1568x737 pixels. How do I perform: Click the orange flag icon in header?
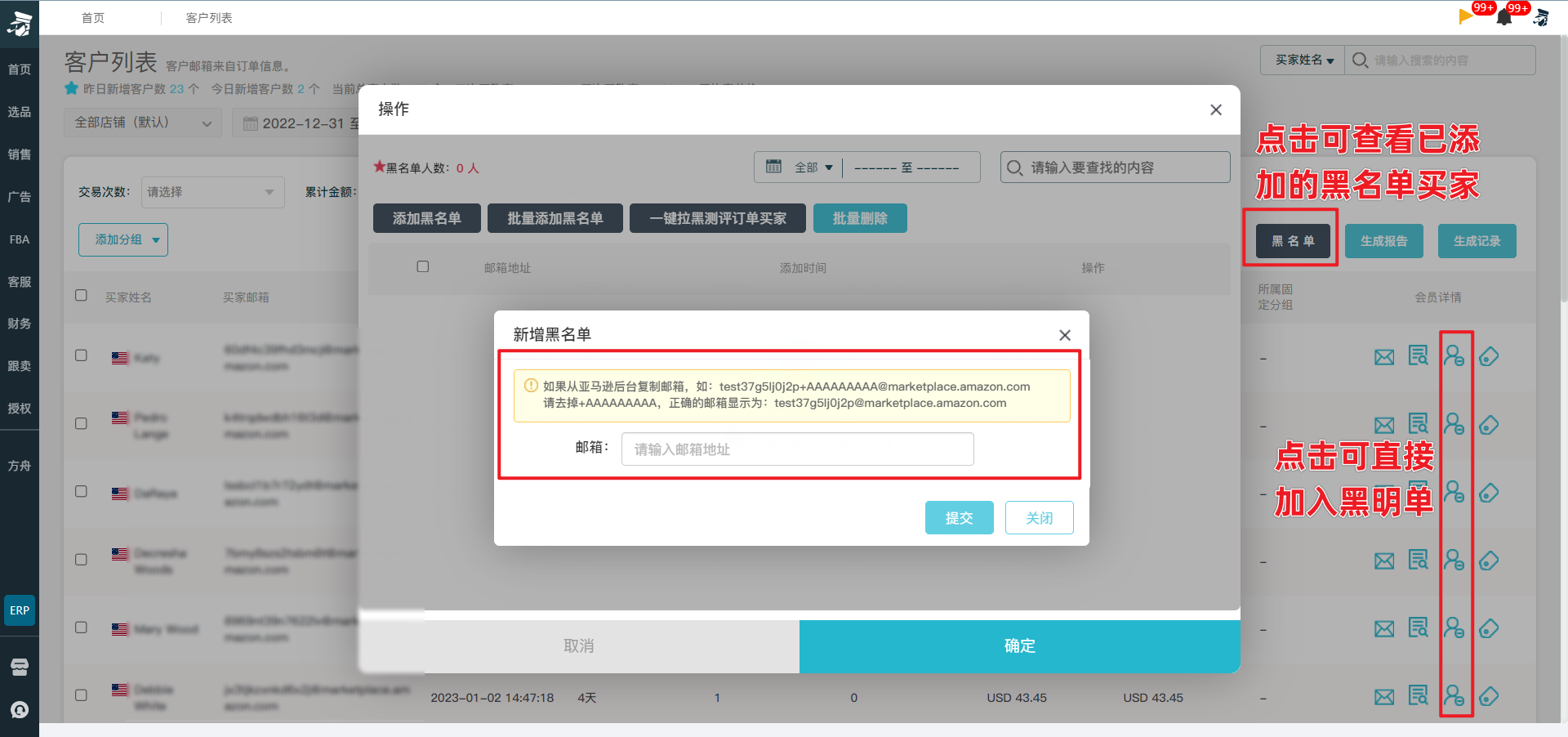coord(1466,16)
